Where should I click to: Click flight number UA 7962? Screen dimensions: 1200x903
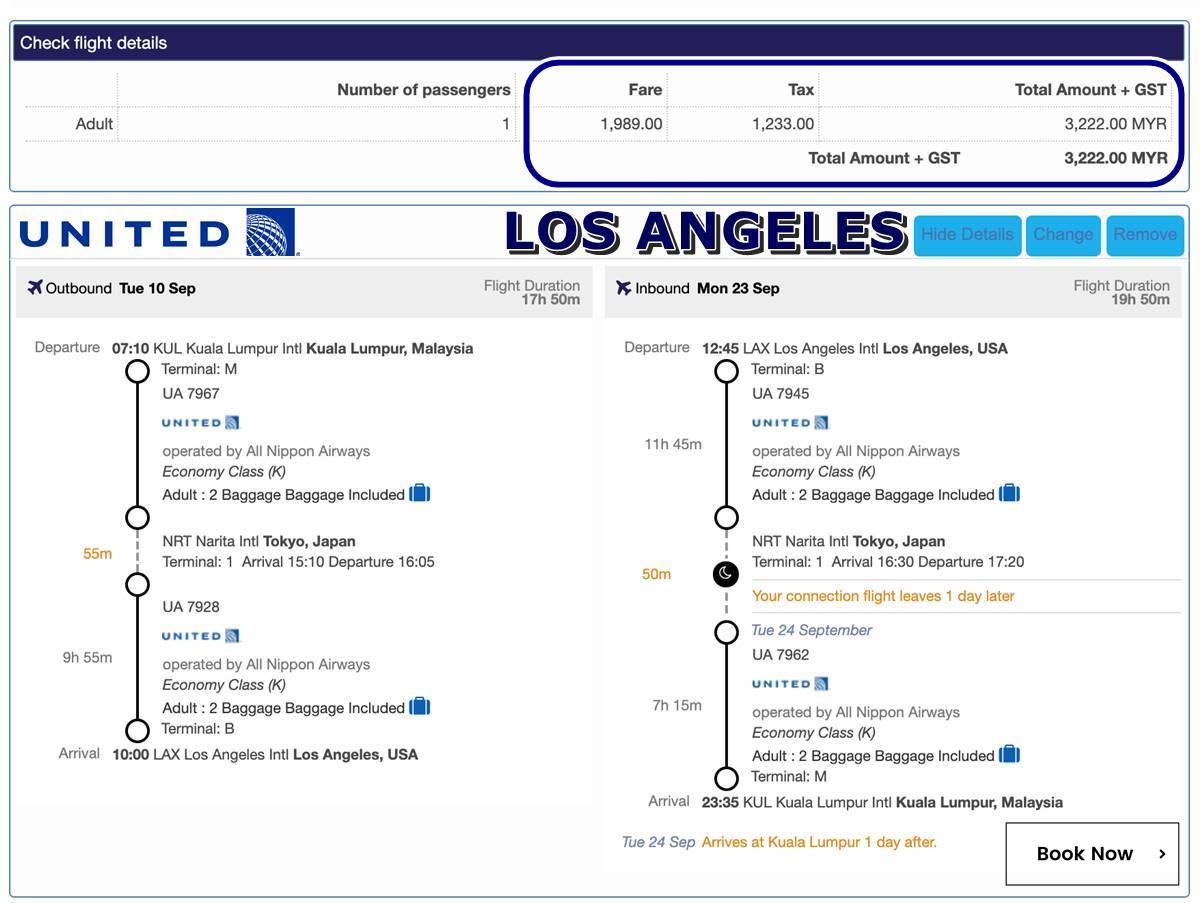(x=781, y=655)
